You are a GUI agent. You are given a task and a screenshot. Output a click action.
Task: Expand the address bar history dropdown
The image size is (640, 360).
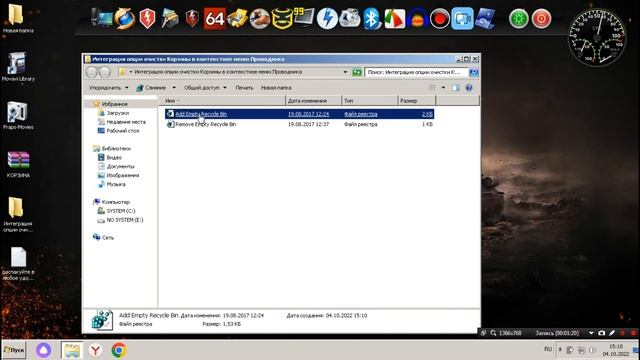pos(345,72)
